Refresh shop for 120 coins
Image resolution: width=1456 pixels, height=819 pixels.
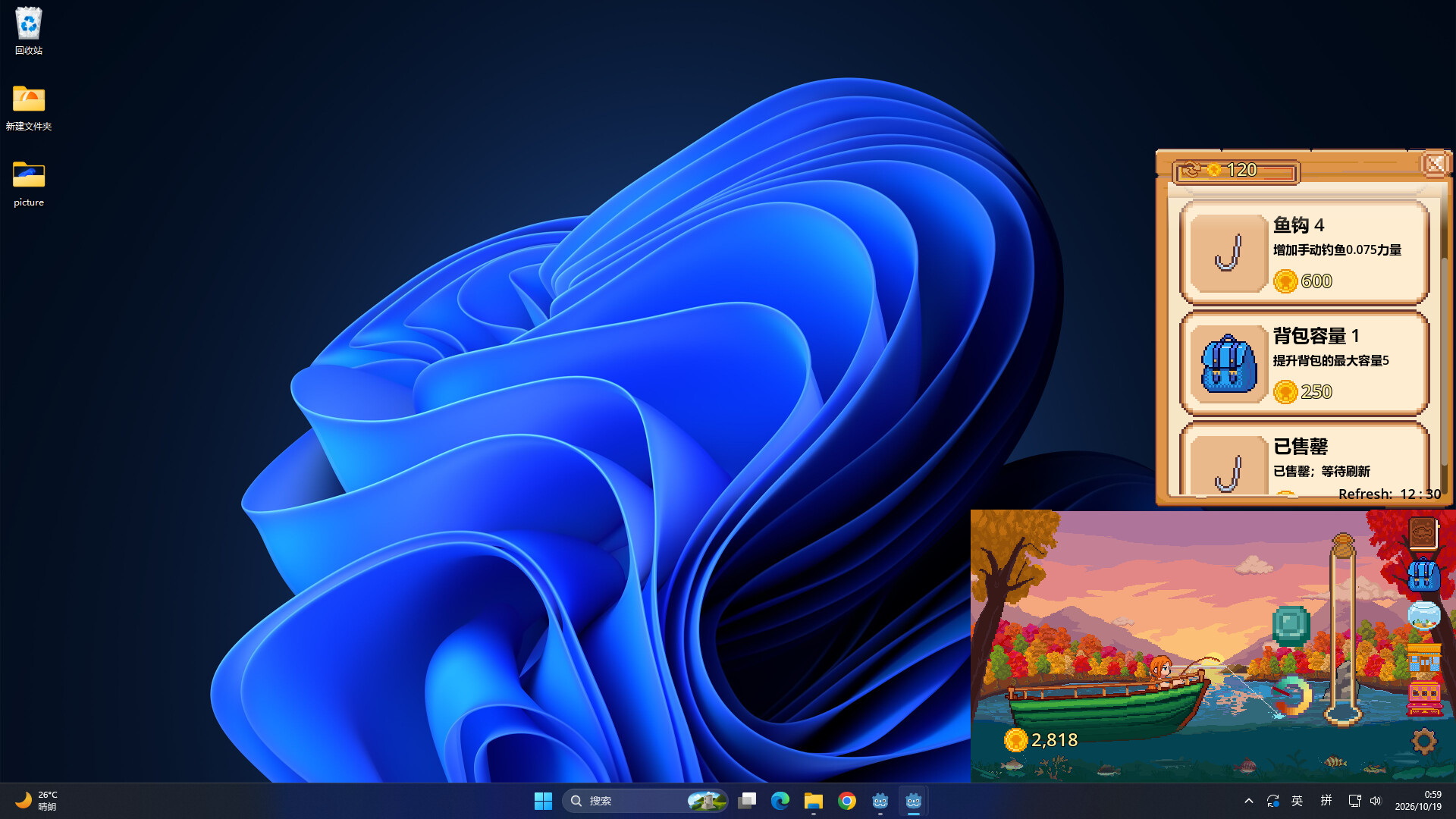tap(1236, 171)
